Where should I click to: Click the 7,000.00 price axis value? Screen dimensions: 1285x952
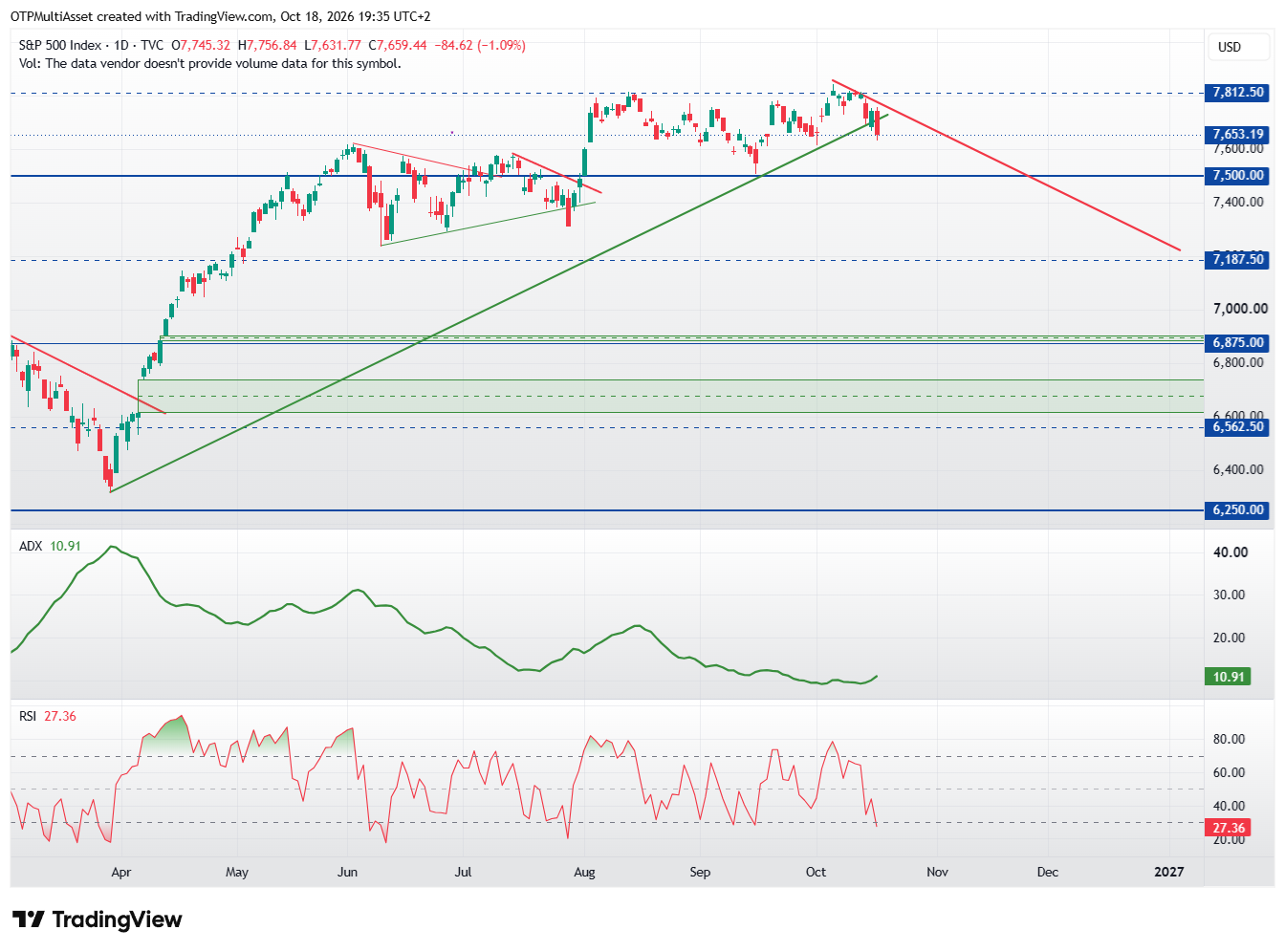coord(1241,309)
